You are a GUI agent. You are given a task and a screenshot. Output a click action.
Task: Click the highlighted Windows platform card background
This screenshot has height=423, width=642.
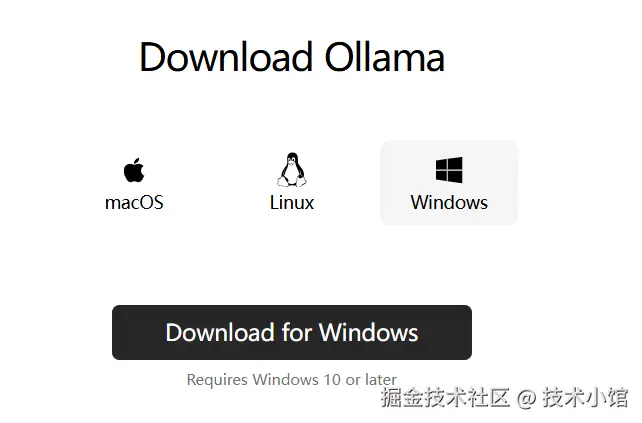(x=449, y=182)
